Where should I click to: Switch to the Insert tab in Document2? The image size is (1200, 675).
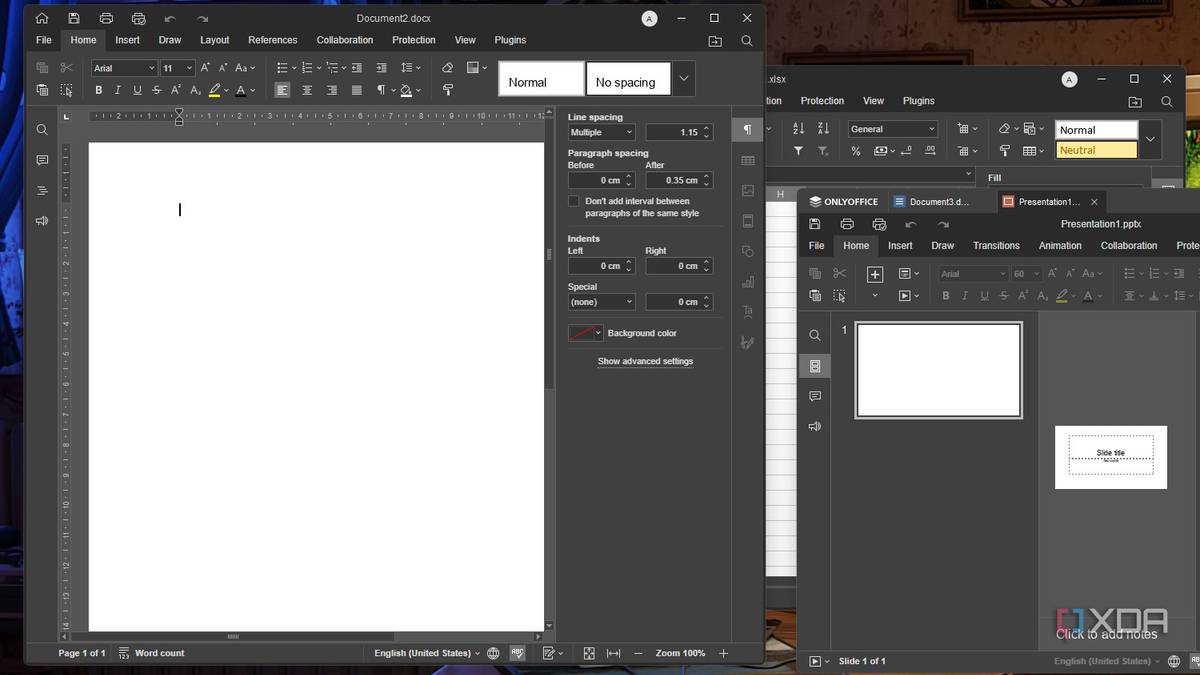[x=127, y=40]
